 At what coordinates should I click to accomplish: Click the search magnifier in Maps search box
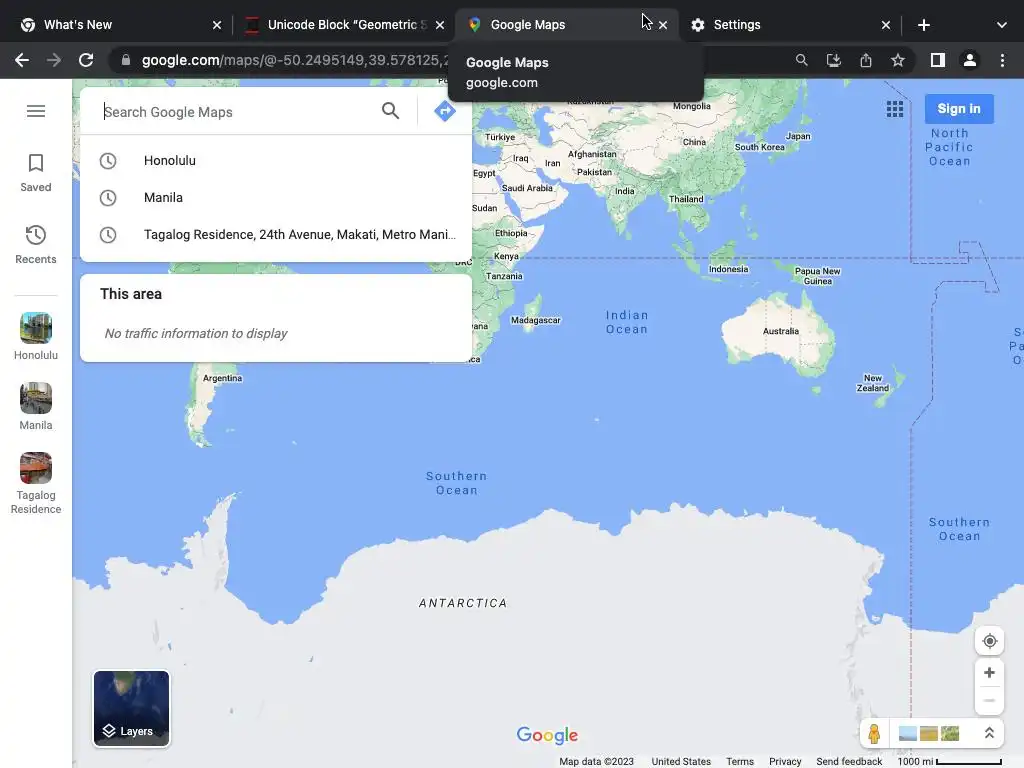coord(391,111)
